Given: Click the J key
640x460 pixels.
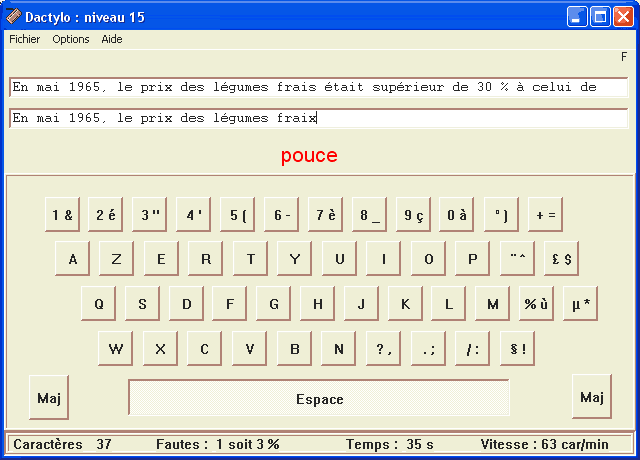Looking at the screenshot, I should tap(362, 304).
